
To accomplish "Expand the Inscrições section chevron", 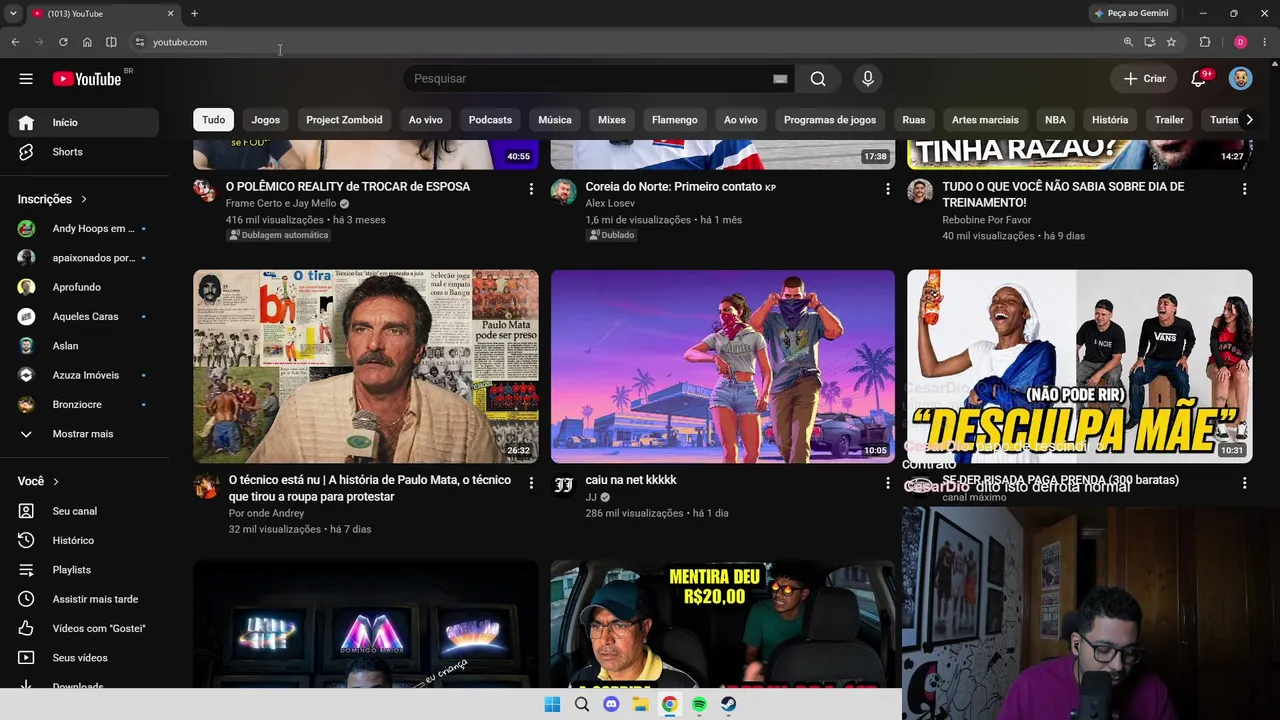I will click(84, 199).
